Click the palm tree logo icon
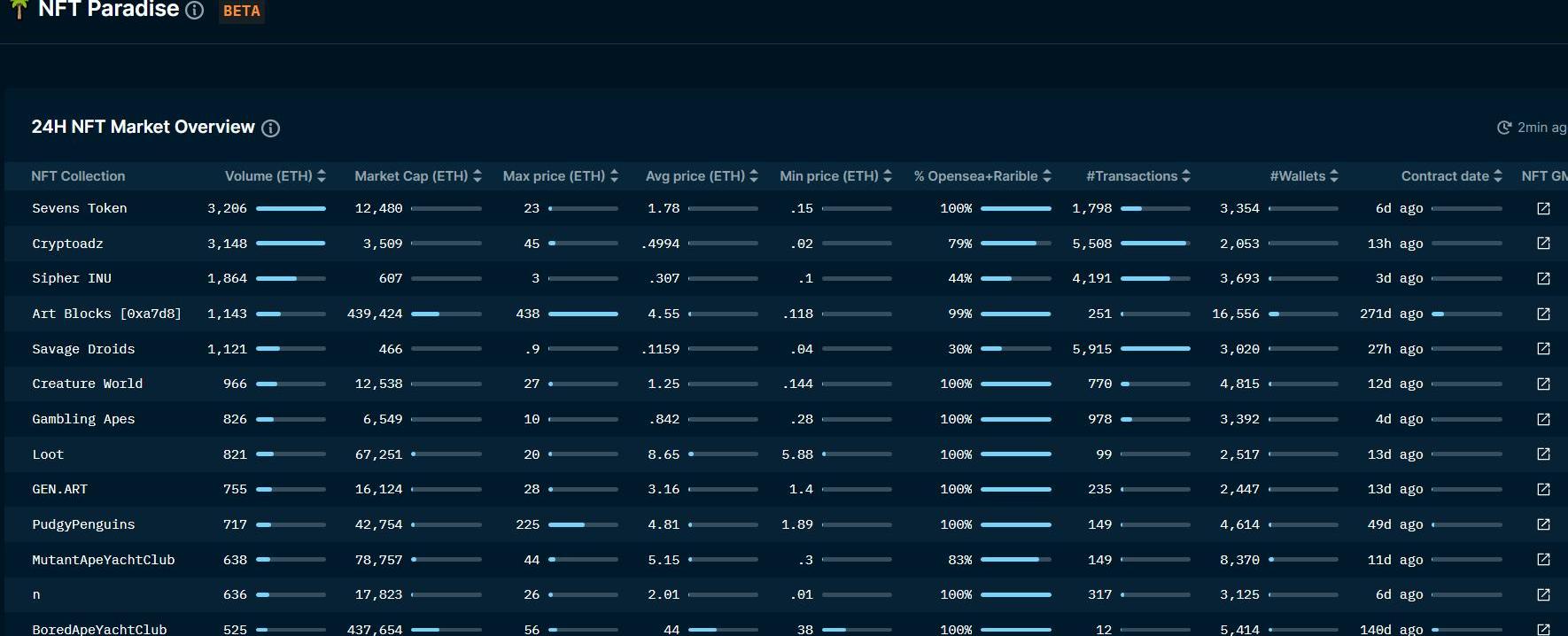1568x636 pixels. [x=19, y=9]
